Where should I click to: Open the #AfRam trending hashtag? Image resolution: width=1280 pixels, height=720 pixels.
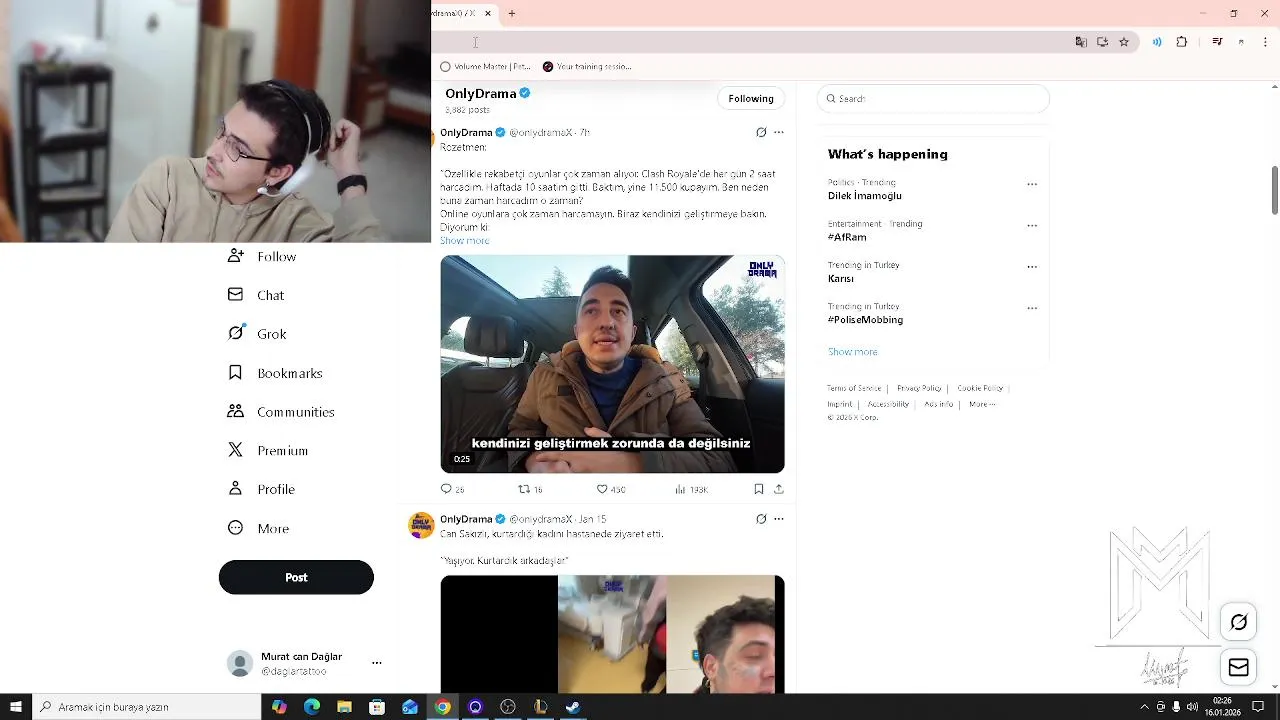pyautogui.click(x=847, y=237)
